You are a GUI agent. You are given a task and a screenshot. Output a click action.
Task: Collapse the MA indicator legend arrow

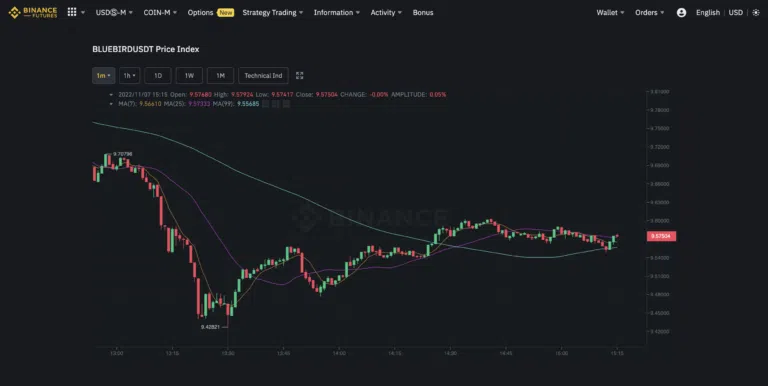pos(111,104)
